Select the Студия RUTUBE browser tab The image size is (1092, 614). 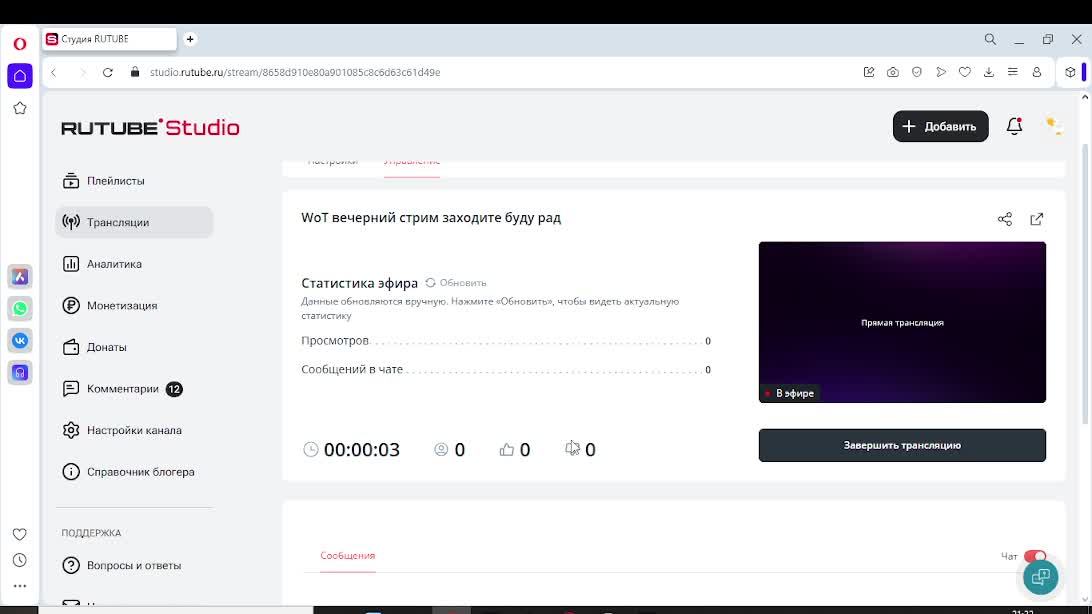[x=109, y=39]
